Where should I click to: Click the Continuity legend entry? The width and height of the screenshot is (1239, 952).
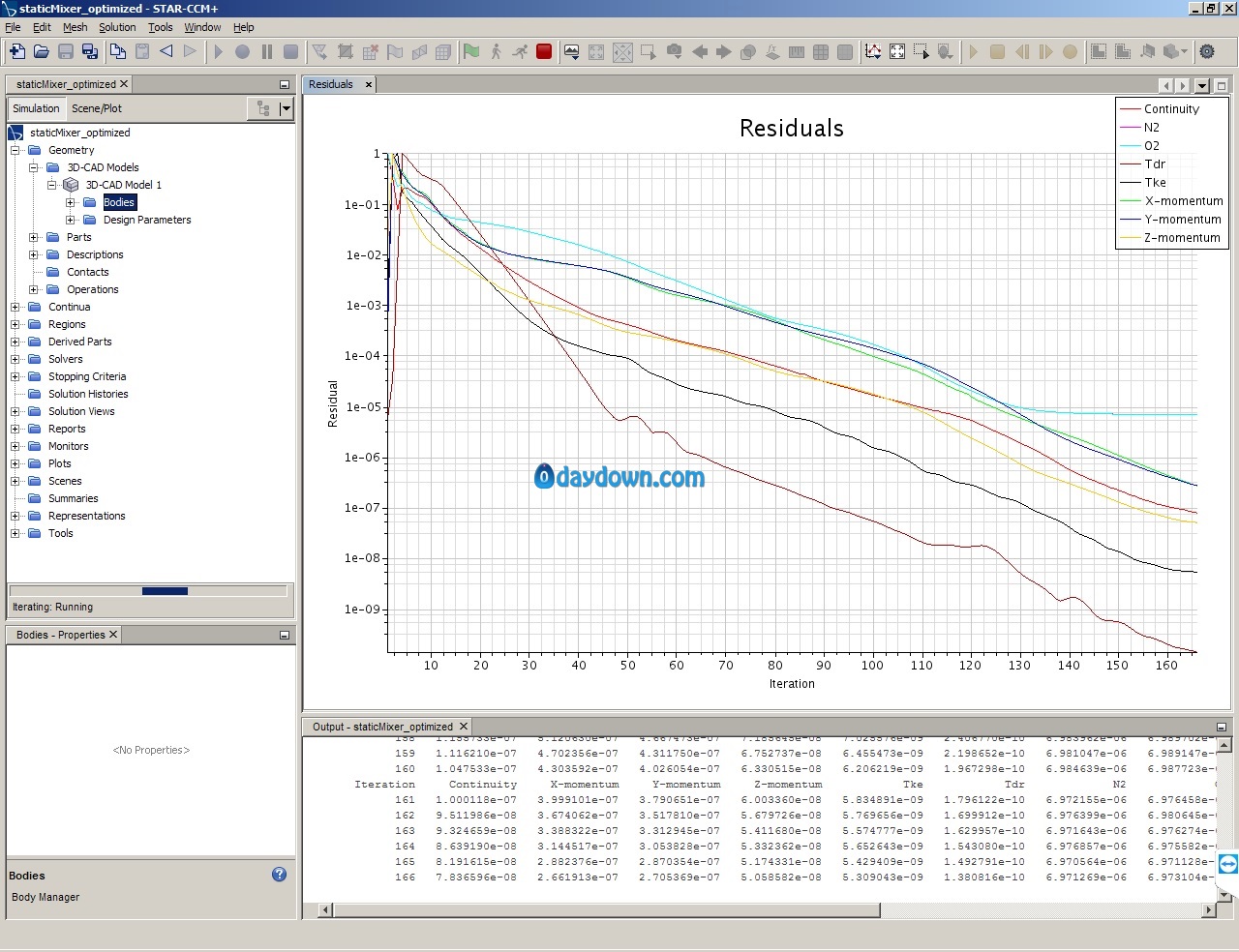coord(1171,109)
